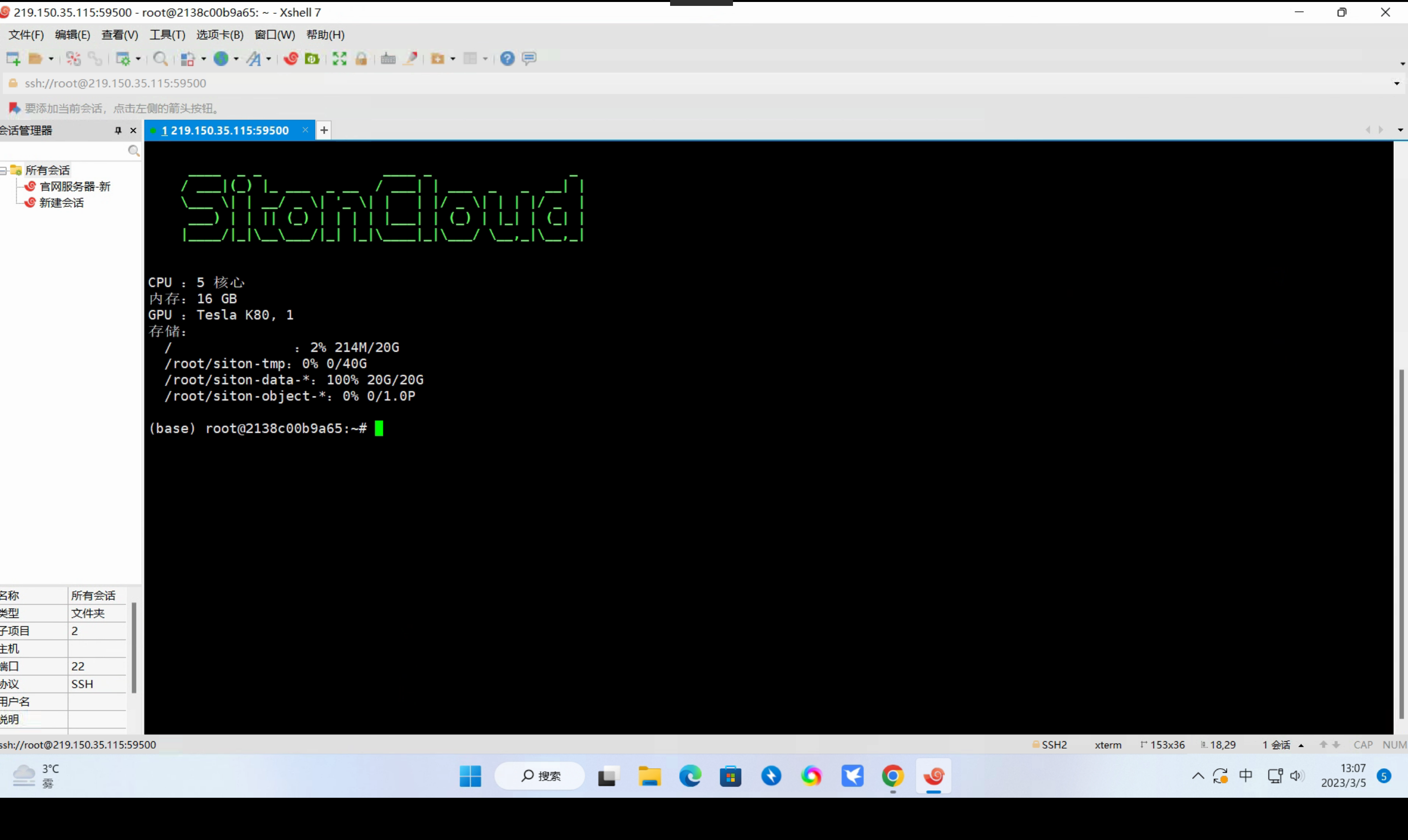Click the Disconnect toolbar icon
This screenshot has width=1408, height=840.
point(74,58)
